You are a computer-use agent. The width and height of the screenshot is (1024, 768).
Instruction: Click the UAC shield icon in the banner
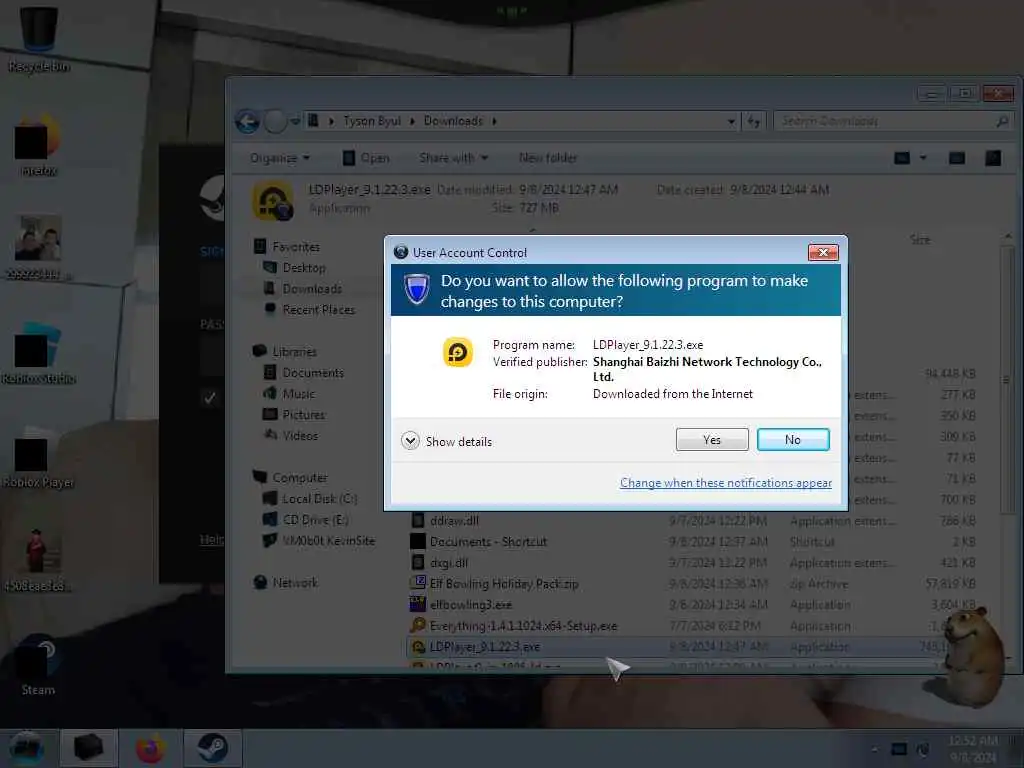tap(416, 289)
